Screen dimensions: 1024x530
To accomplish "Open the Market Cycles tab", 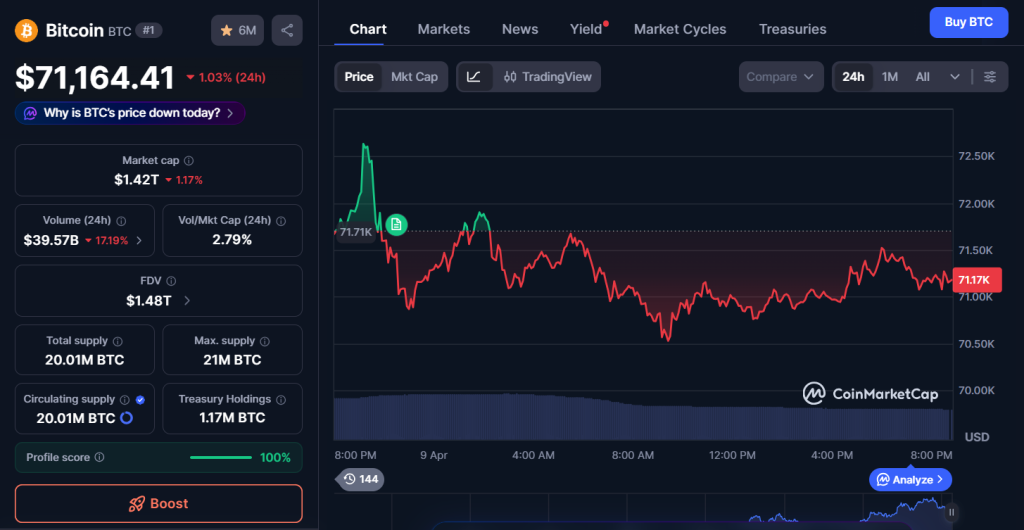I will tap(680, 29).
